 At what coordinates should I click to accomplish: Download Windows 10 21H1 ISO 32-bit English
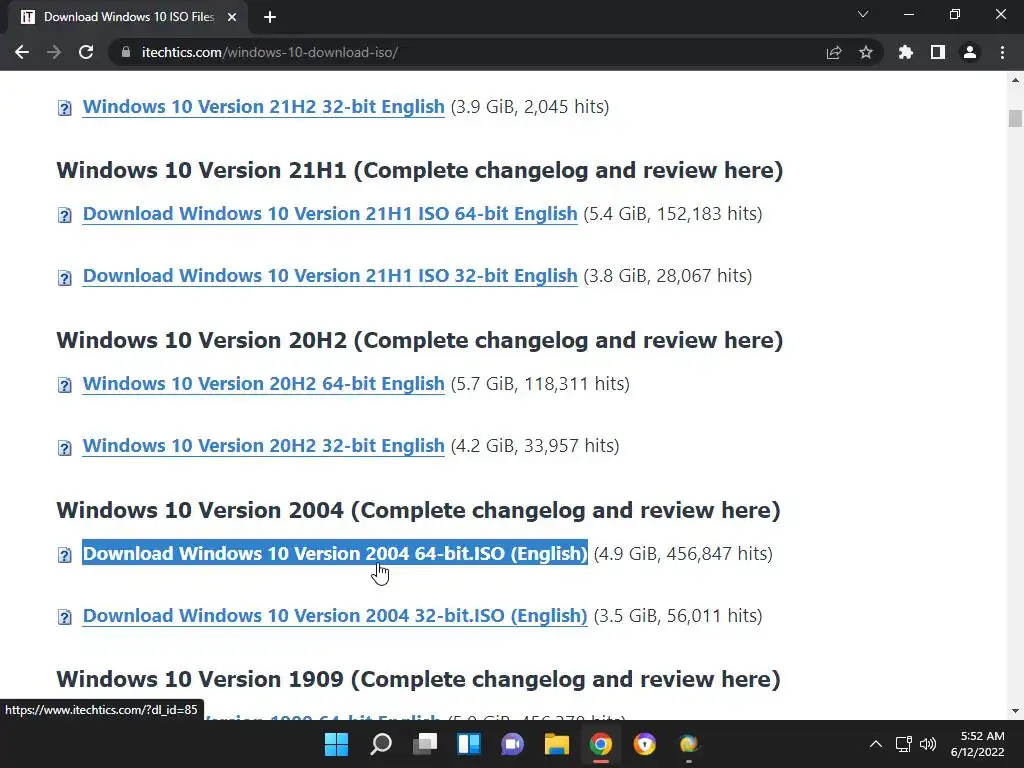click(x=330, y=276)
